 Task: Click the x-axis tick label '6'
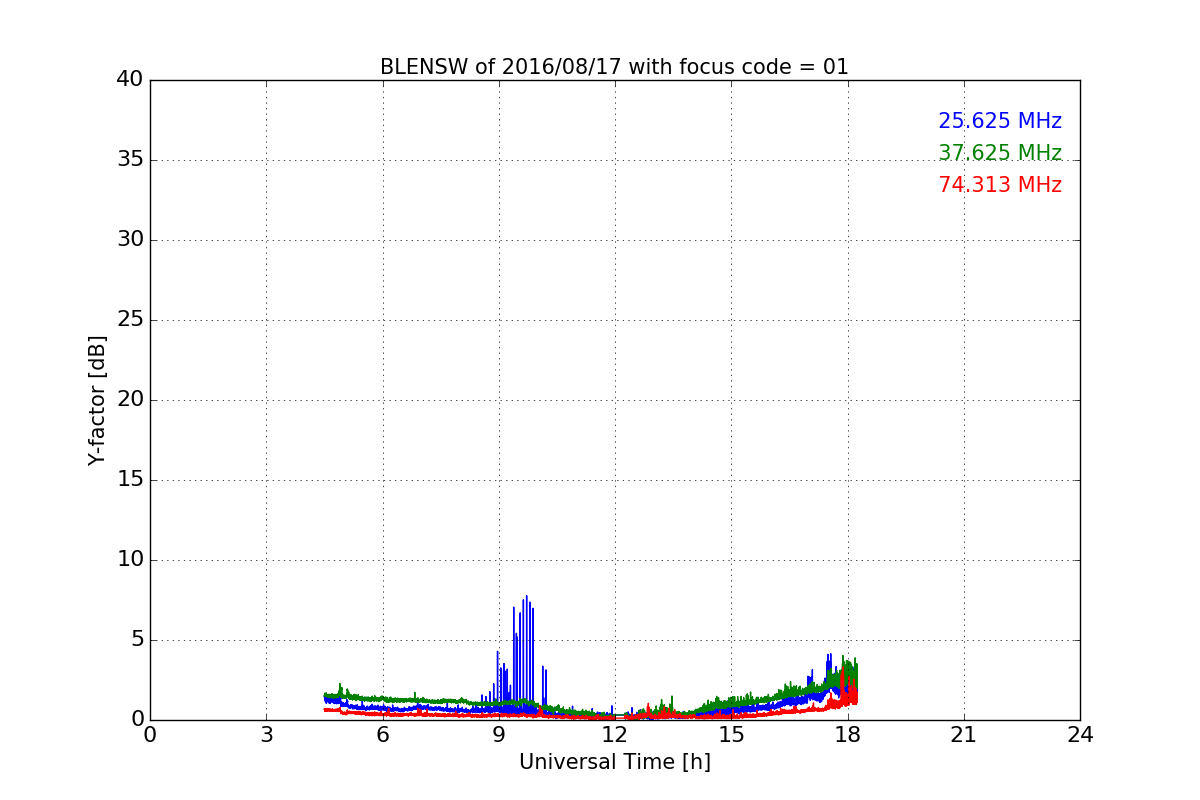(382, 735)
